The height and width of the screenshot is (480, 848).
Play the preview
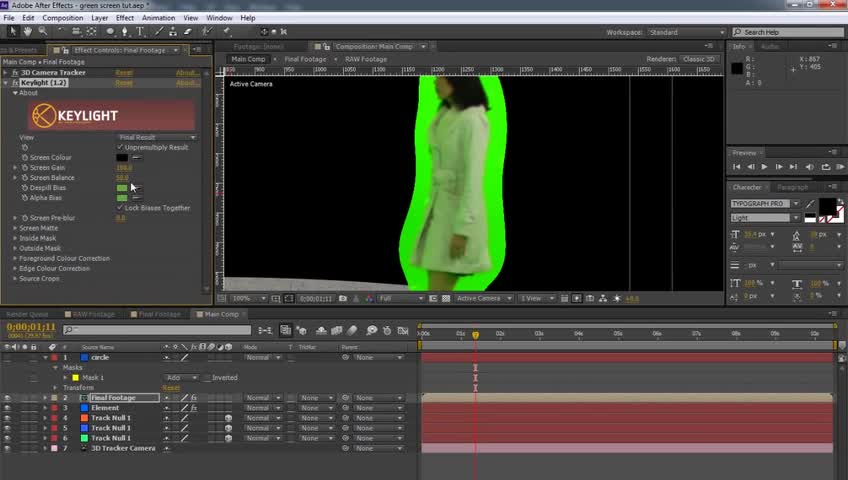tap(764, 167)
